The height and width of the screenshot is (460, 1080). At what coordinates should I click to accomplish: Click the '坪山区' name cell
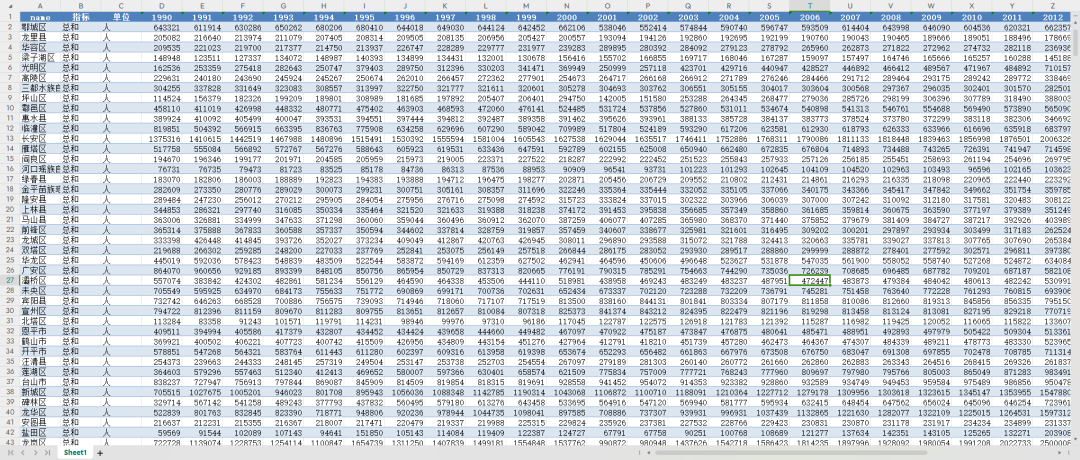40,98
